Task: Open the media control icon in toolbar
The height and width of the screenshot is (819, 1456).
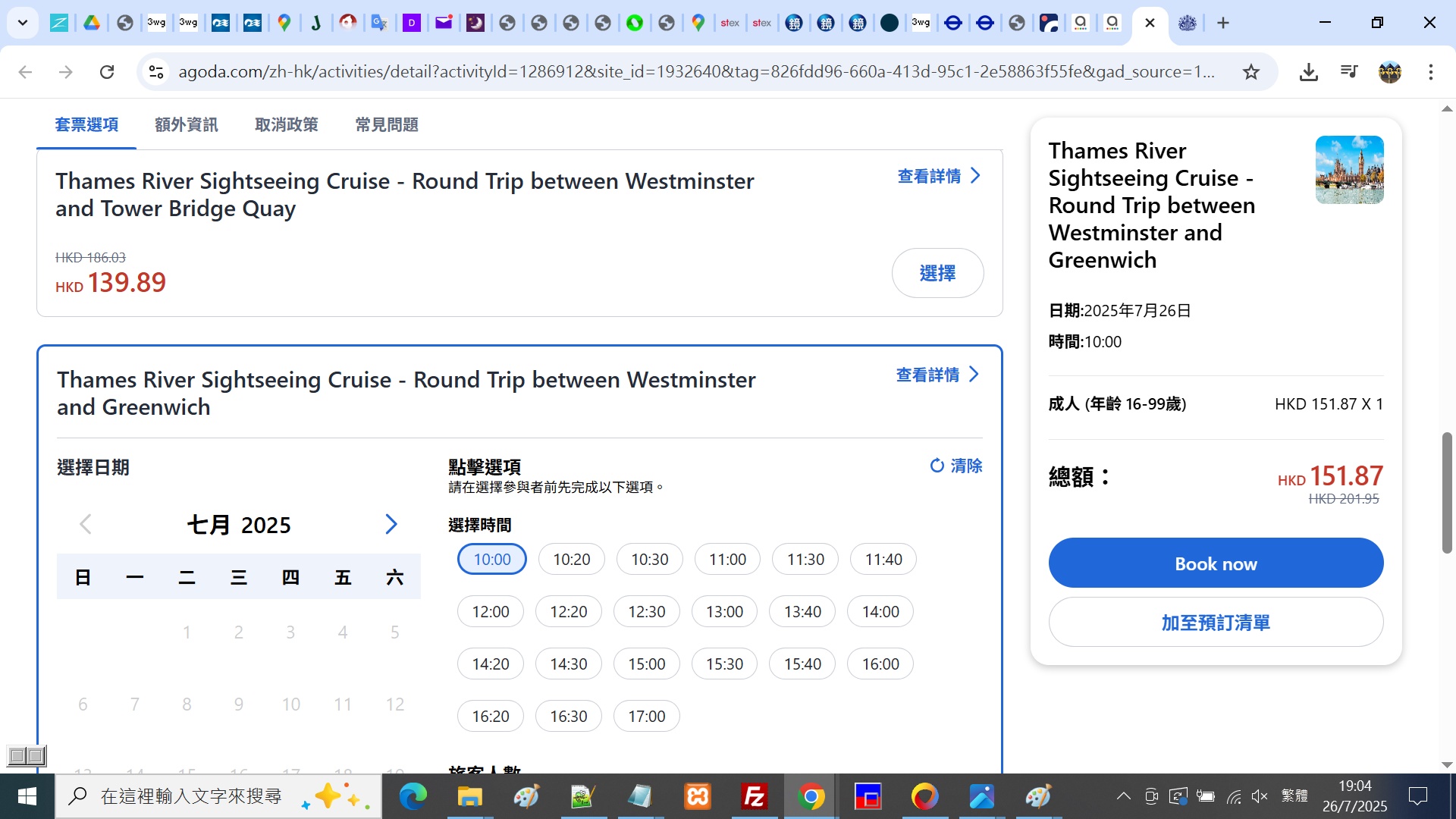Action: coord(1349,72)
